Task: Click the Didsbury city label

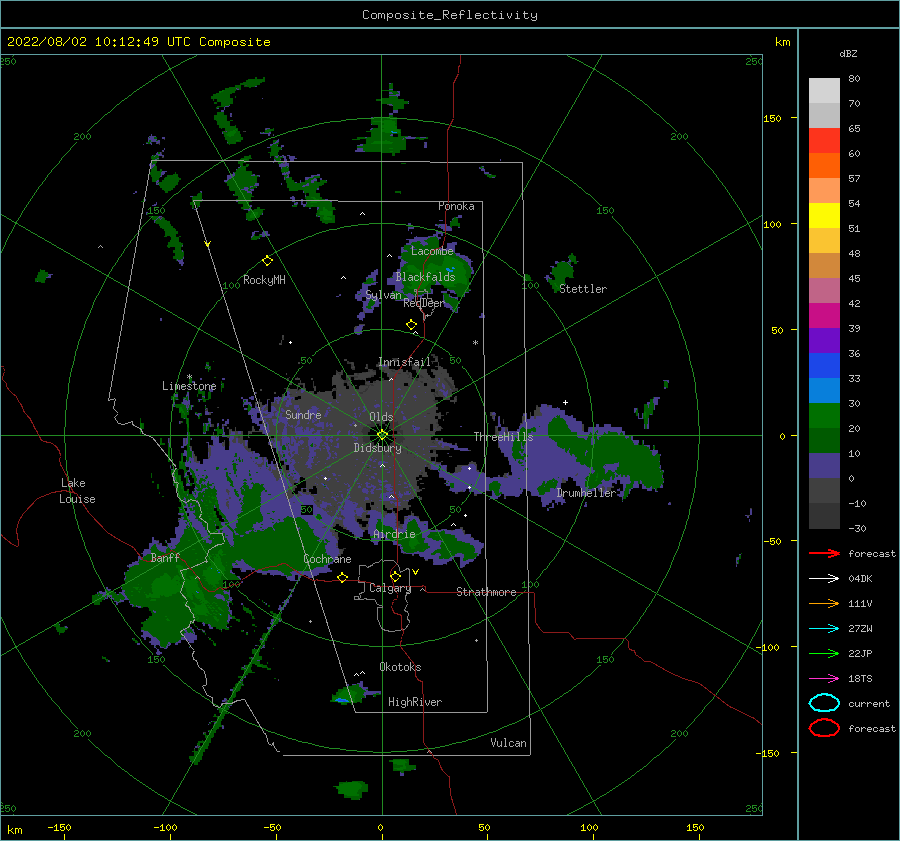Action: click(377, 448)
